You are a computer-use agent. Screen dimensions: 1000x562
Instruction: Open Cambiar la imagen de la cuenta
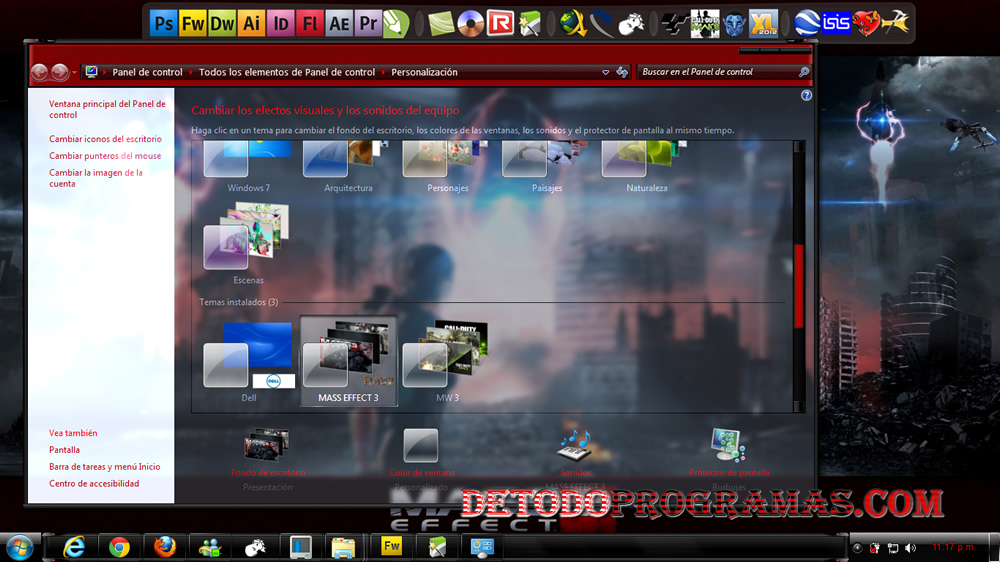[96, 178]
